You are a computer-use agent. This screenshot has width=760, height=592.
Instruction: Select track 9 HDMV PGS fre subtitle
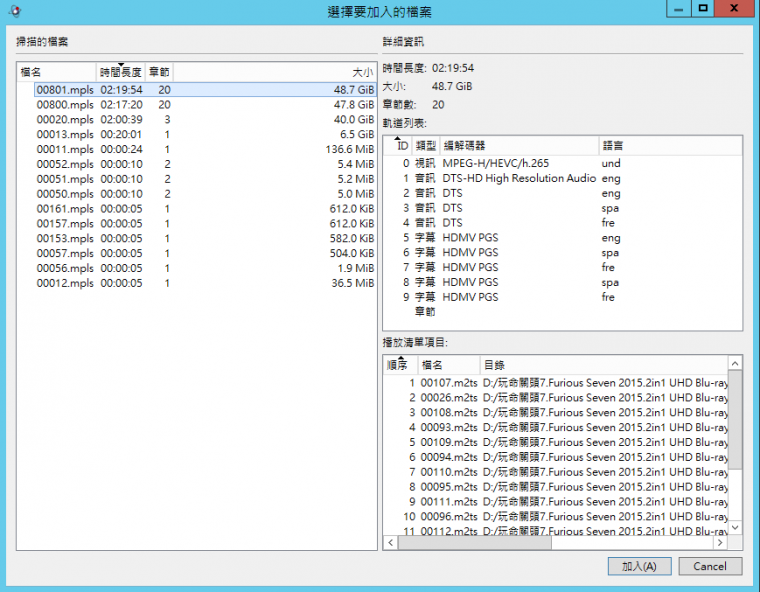(563, 297)
